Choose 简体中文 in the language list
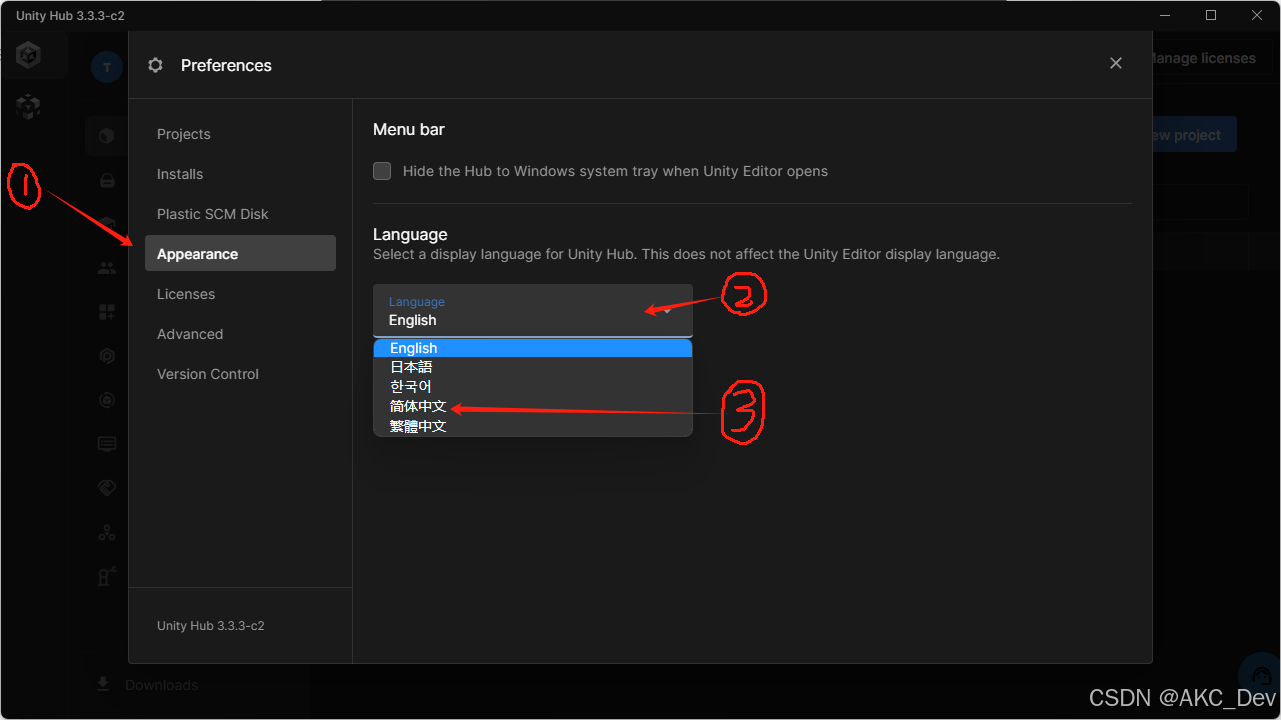This screenshot has width=1281, height=720. [533, 406]
